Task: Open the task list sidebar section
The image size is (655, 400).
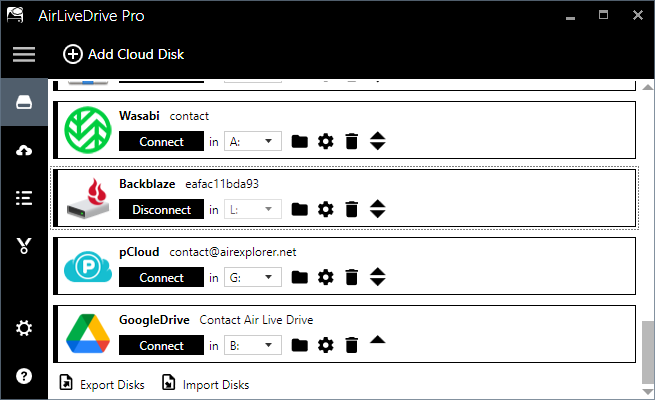Action: pyautogui.click(x=24, y=198)
